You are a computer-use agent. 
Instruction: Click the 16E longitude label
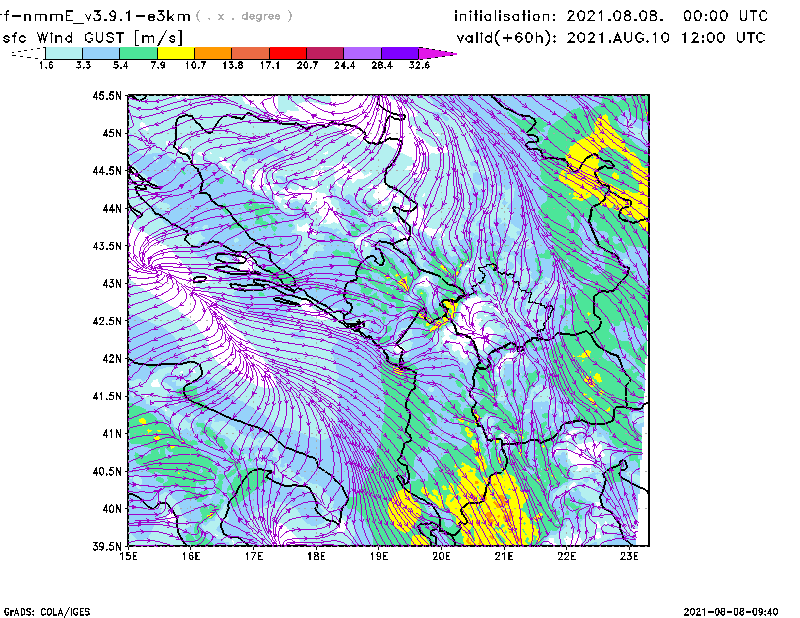(191, 556)
